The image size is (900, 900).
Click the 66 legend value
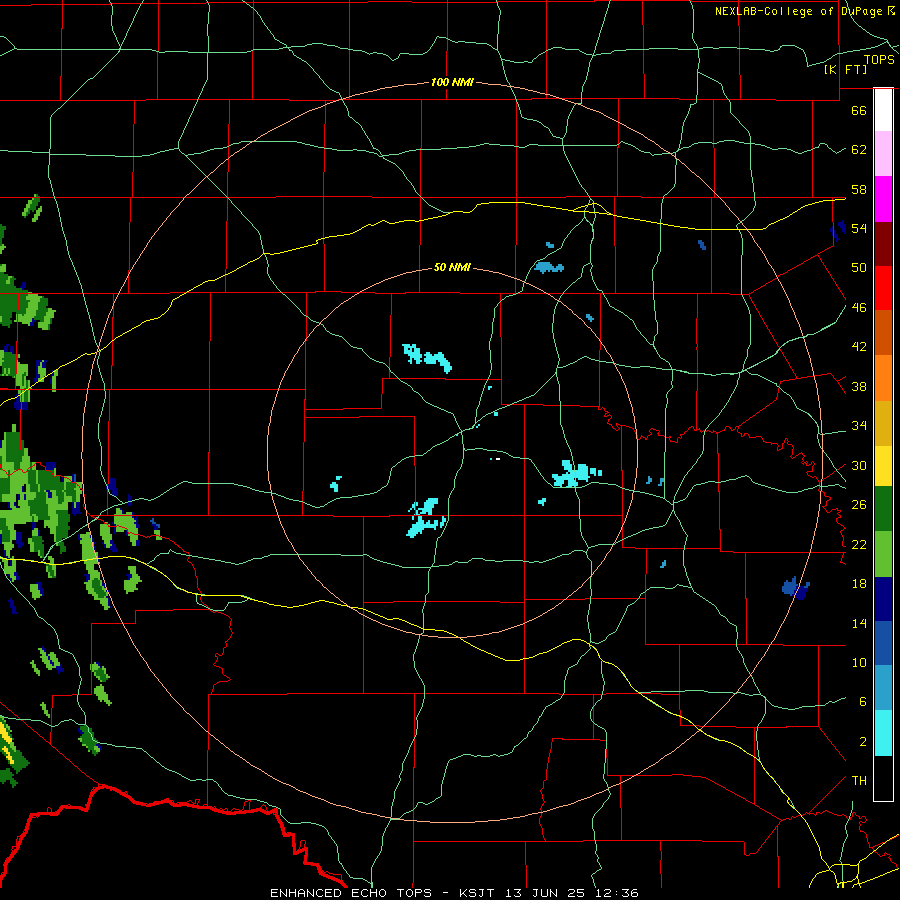859,110
